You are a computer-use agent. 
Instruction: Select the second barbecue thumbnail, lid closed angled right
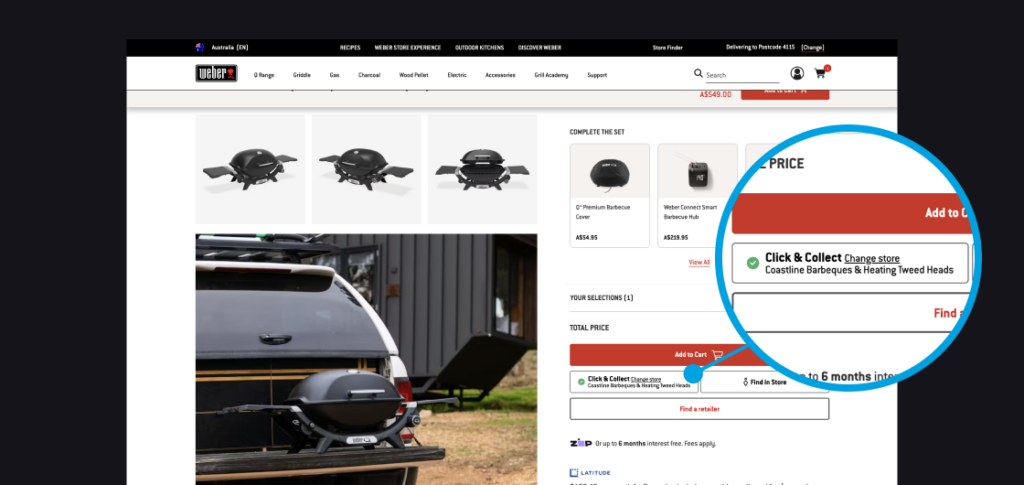tap(366, 169)
